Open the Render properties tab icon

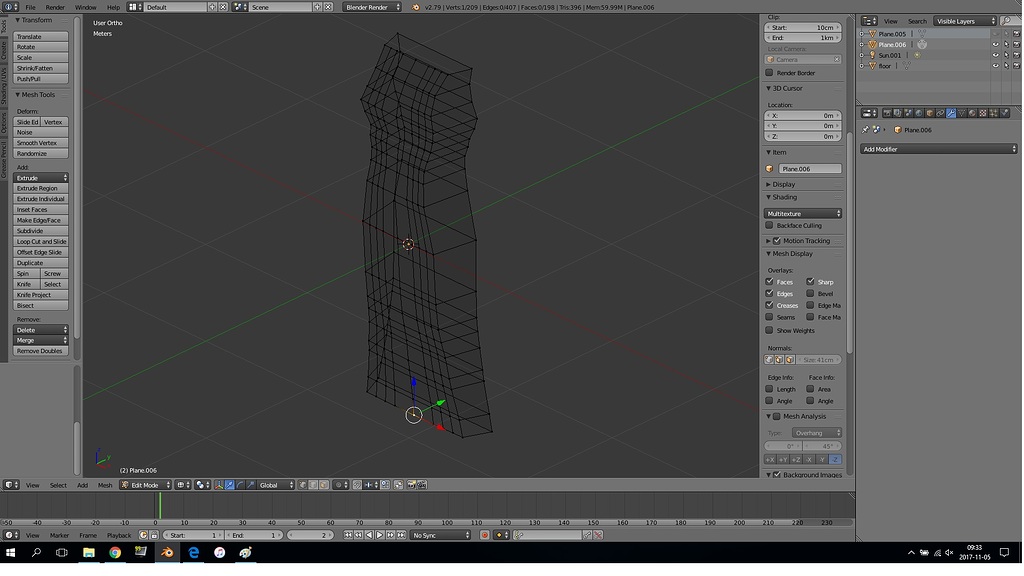point(887,113)
